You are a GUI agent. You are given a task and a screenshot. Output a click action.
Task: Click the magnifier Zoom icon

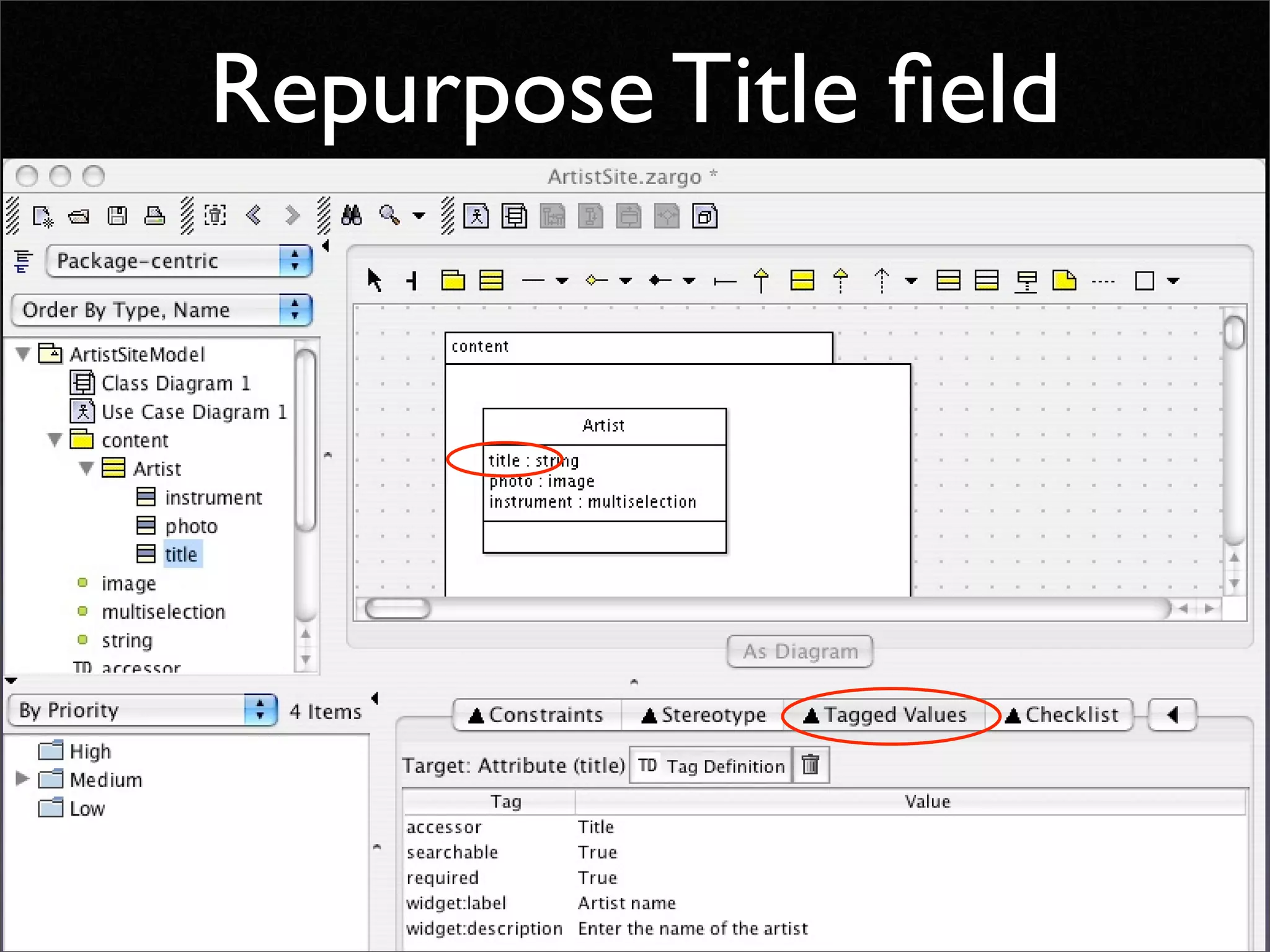(x=389, y=216)
